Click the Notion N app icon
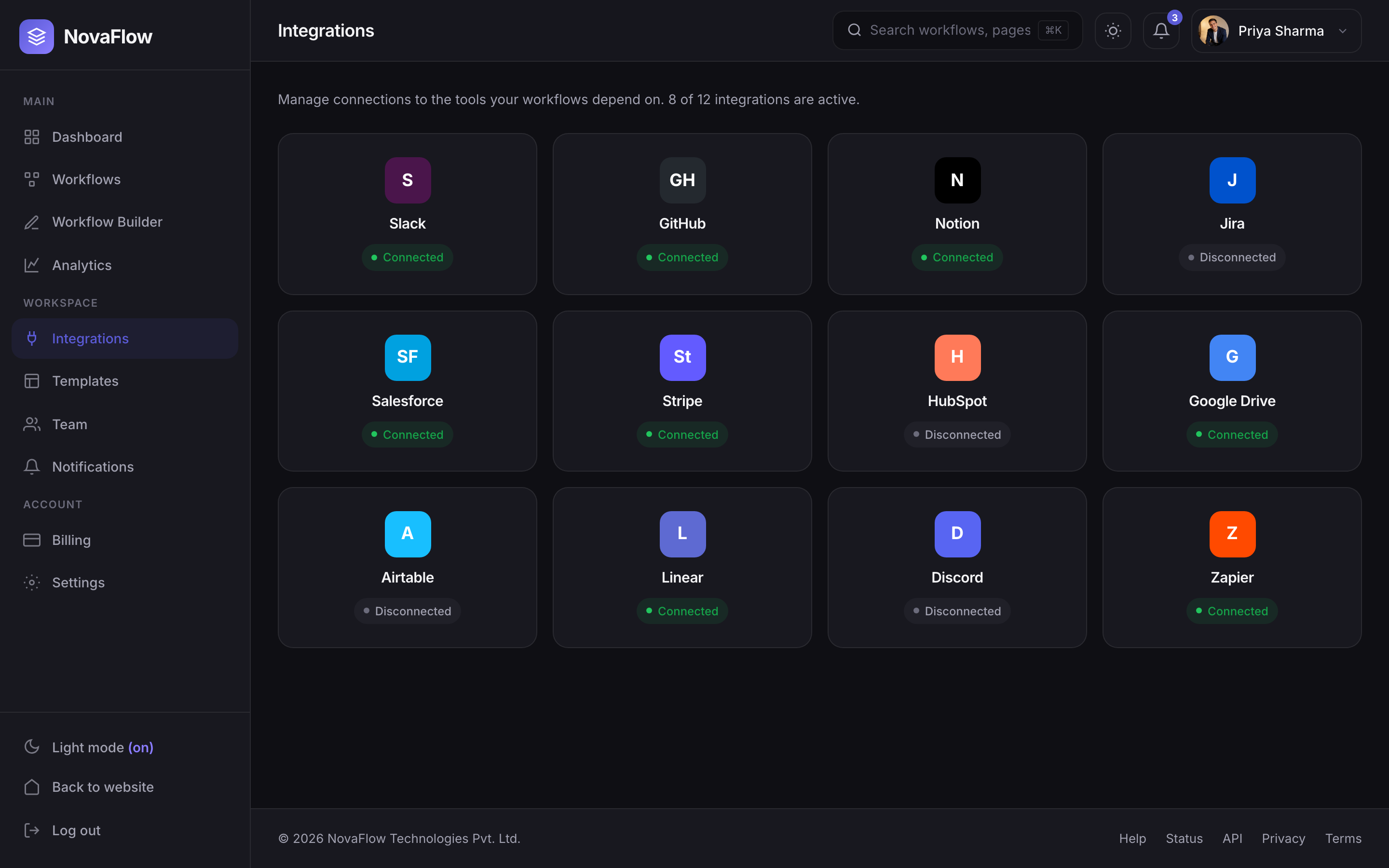This screenshot has width=1389, height=868. tap(957, 180)
